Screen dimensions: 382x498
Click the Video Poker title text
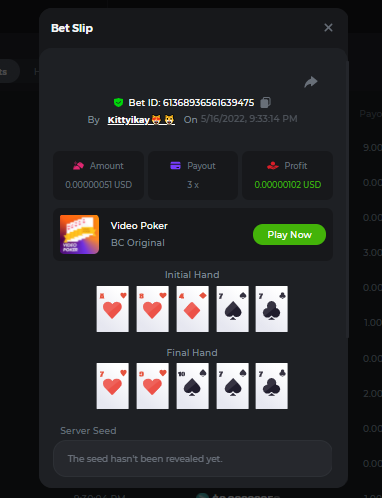click(x=139, y=226)
